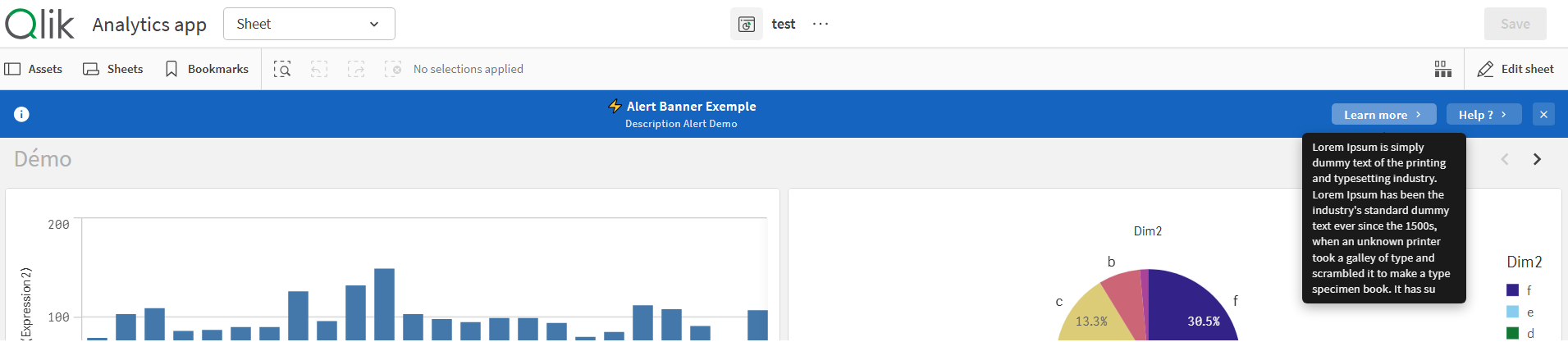The width and height of the screenshot is (1568, 342).
Task: Click the Qlik logo
Action: [x=39, y=24]
